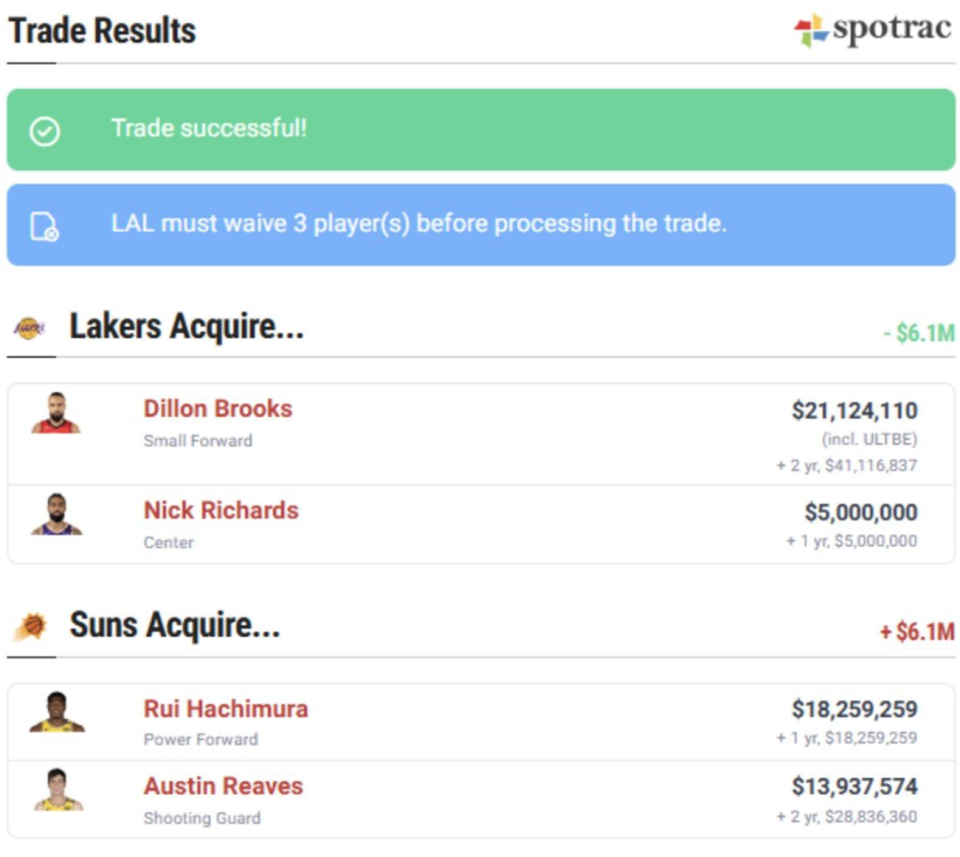Screen dimensions: 960x857
Task: Open Nick Richards player link
Action: pos(221,511)
